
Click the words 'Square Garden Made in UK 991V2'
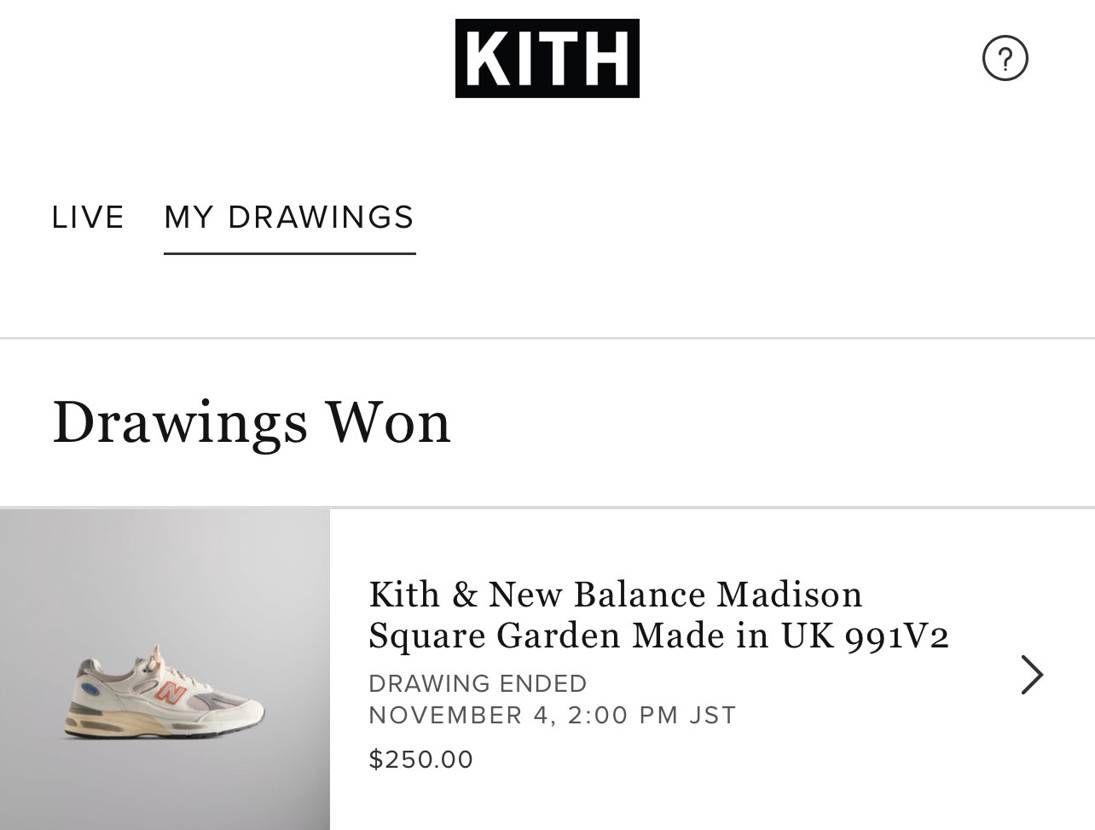(659, 635)
